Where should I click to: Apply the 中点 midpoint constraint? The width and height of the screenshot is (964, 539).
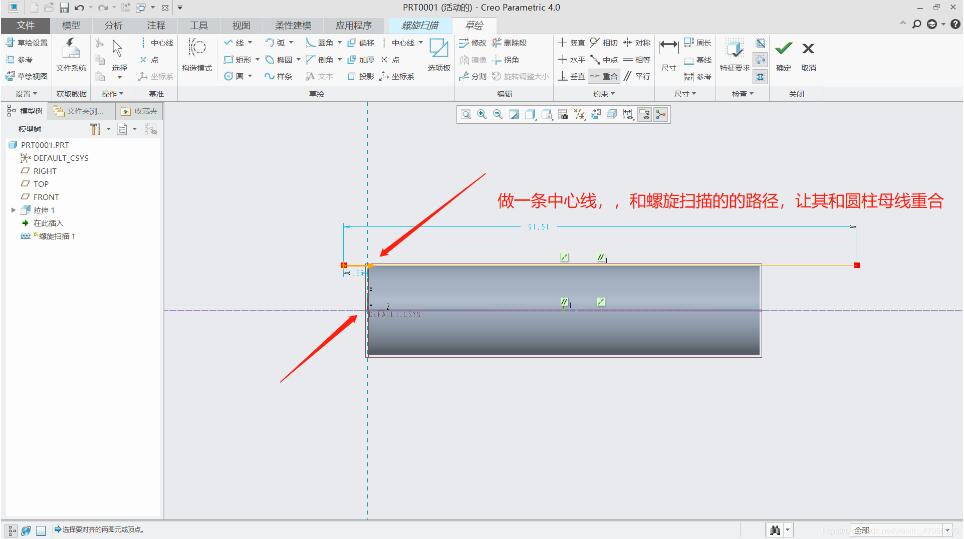603,60
